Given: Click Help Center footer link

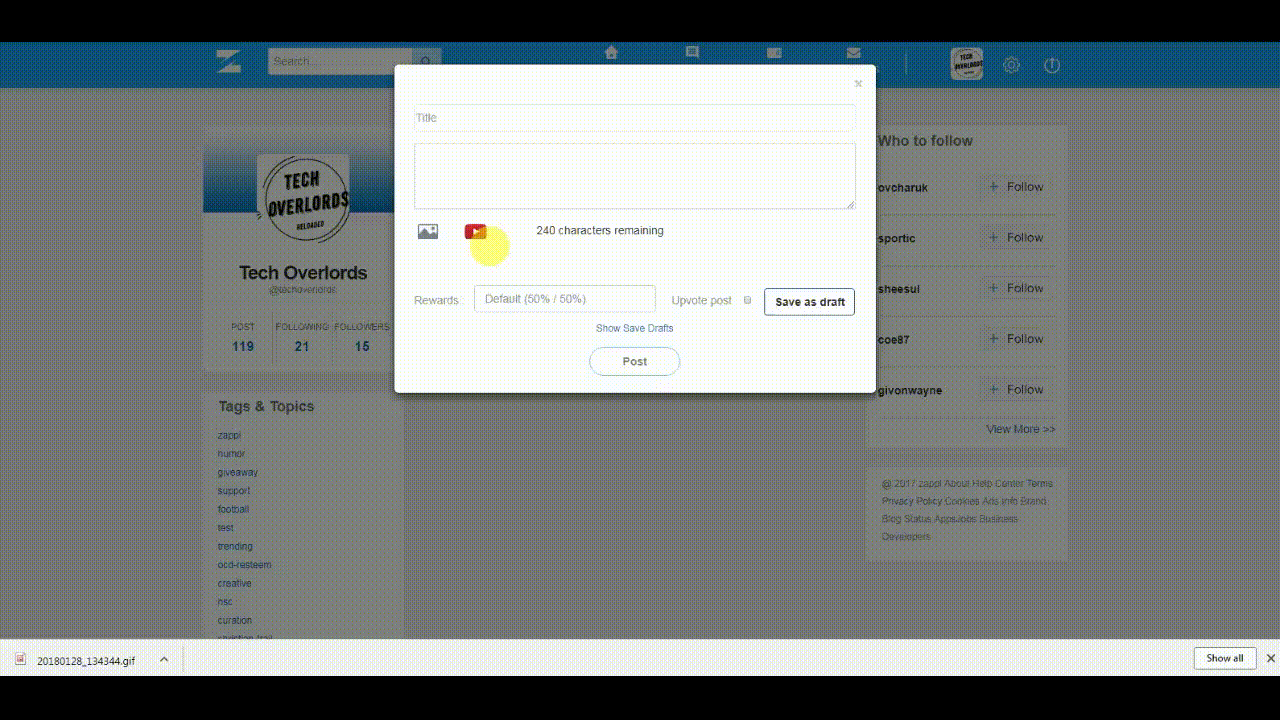Looking at the screenshot, I should [x=997, y=484].
